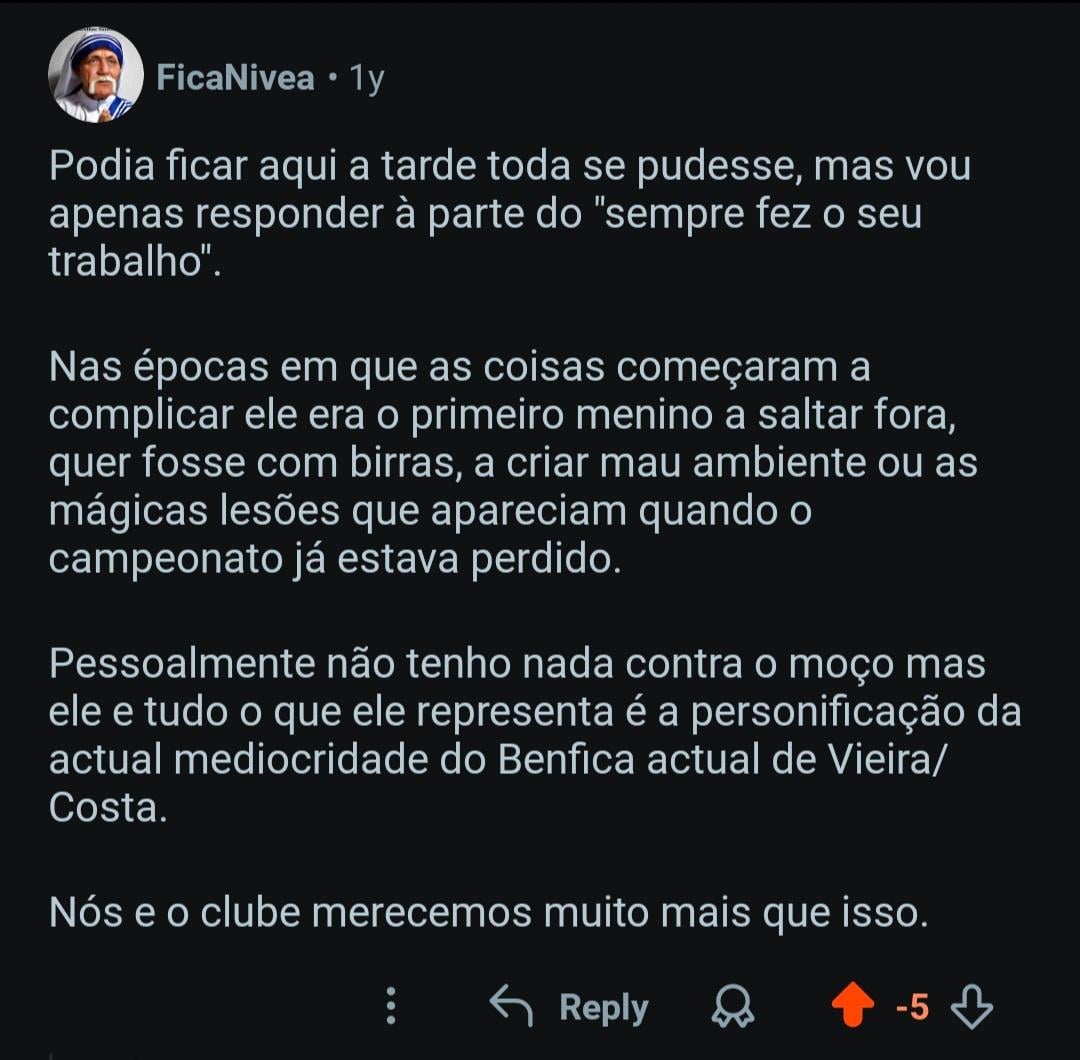Click the word "Costa." in the comment
Viewport: 1080px width, 1060px height.
(x=107, y=807)
